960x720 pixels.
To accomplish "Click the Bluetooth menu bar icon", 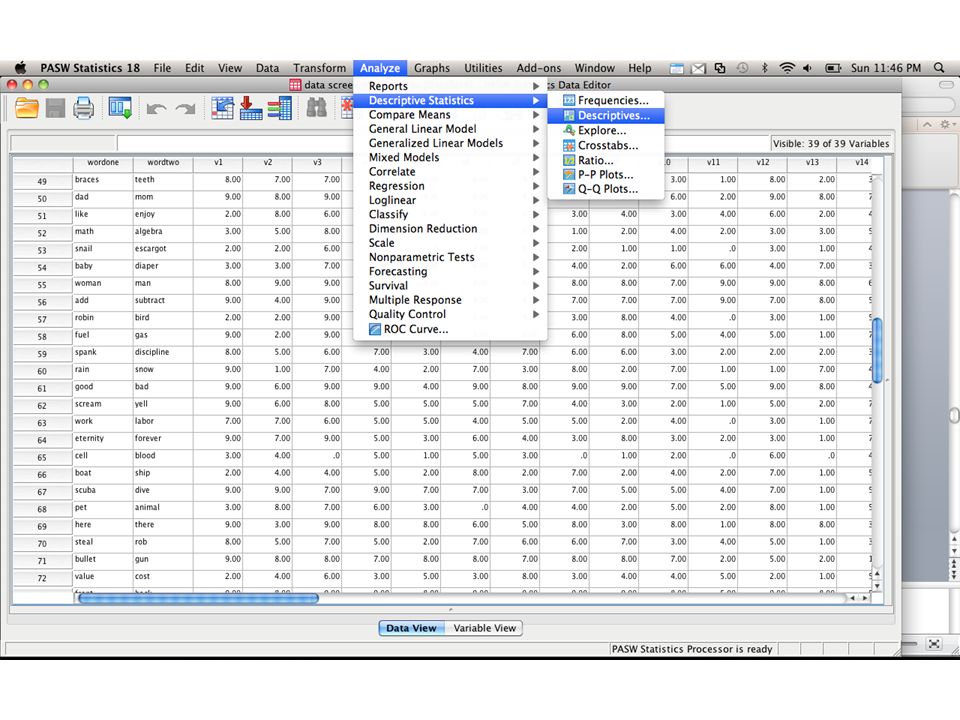I will point(764,68).
